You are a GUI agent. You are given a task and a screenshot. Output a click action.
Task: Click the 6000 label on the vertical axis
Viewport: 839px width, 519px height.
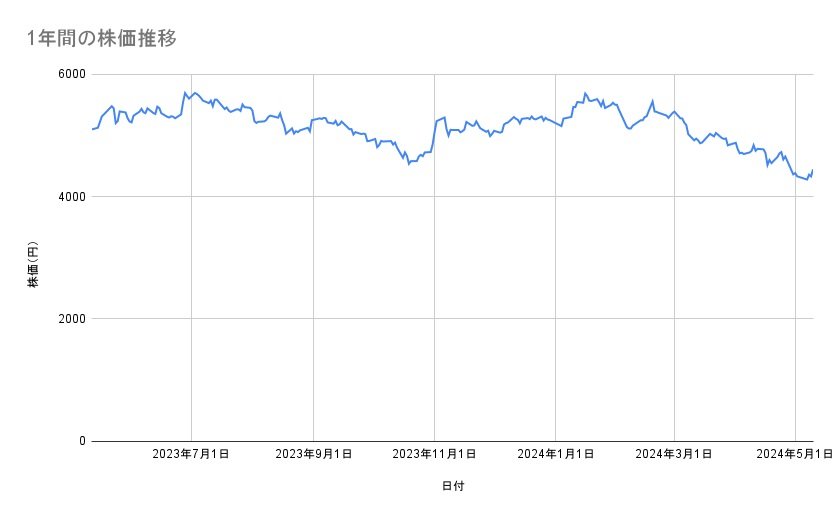[x=72, y=74]
